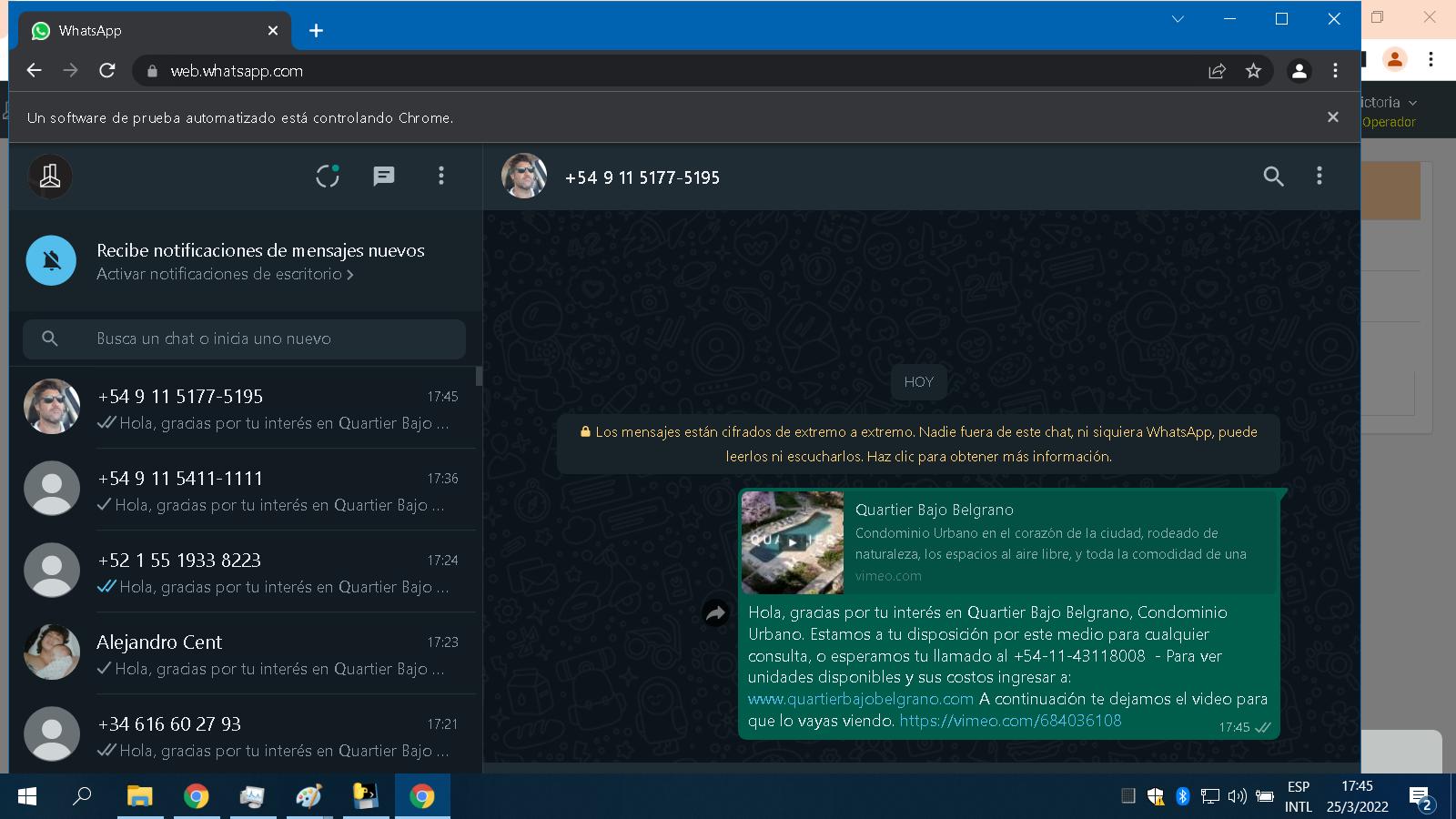Open Alejandro Cent chat
Screen dimensions: 1456x819
[243, 653]
